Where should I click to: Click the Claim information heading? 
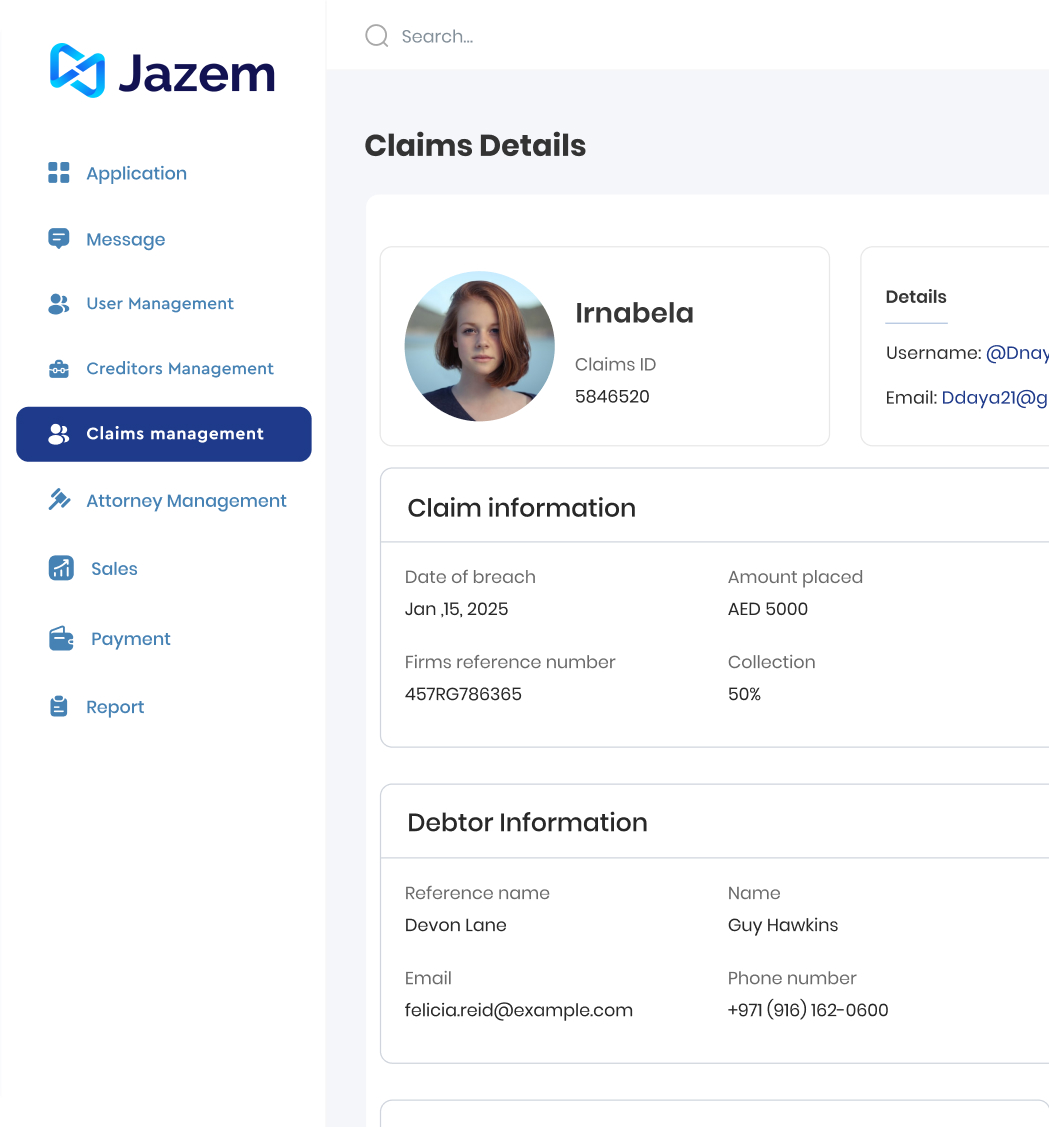[521, 508]
